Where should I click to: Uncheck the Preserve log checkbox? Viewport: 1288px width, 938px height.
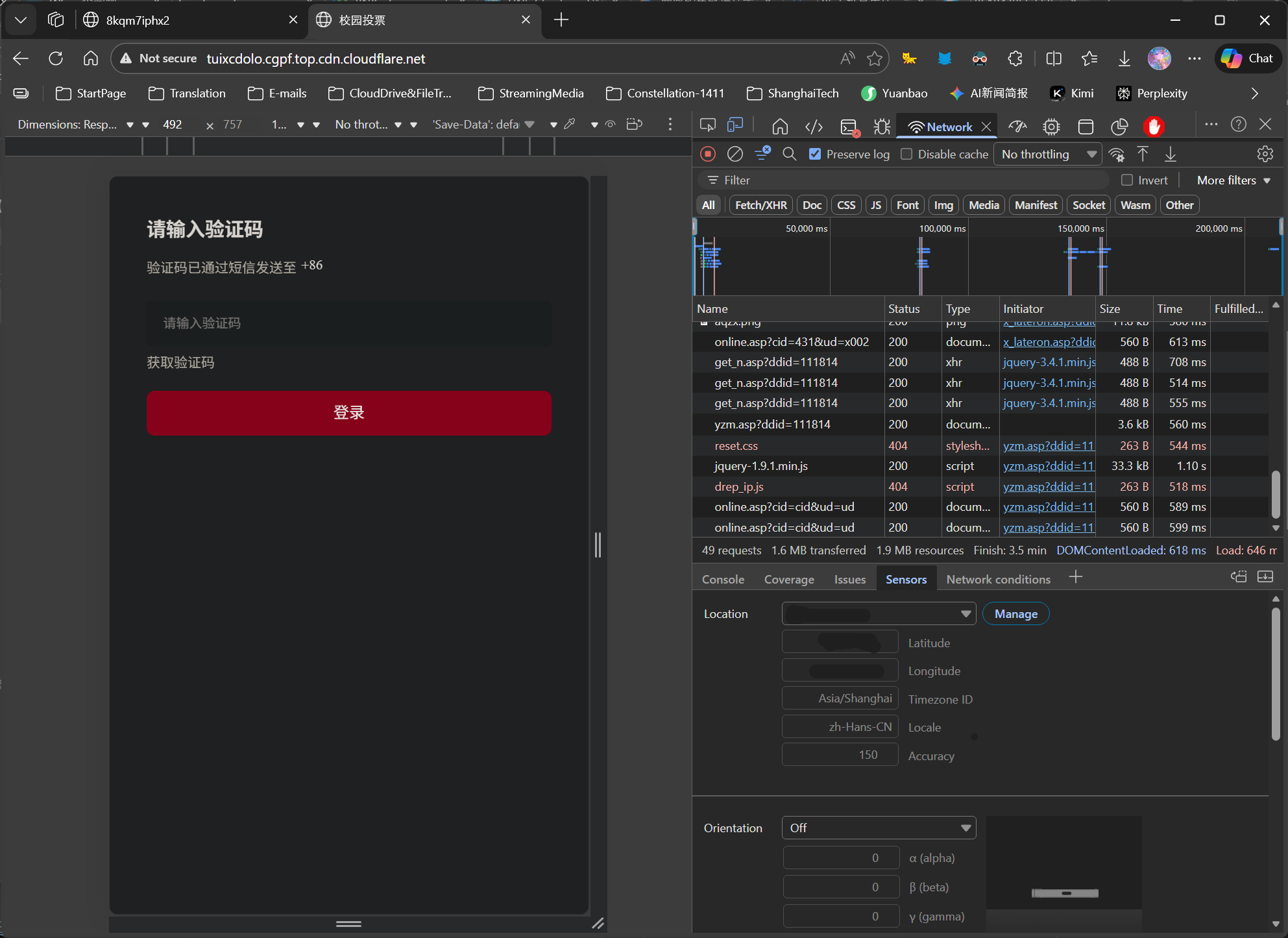click(x=815, y=154)
